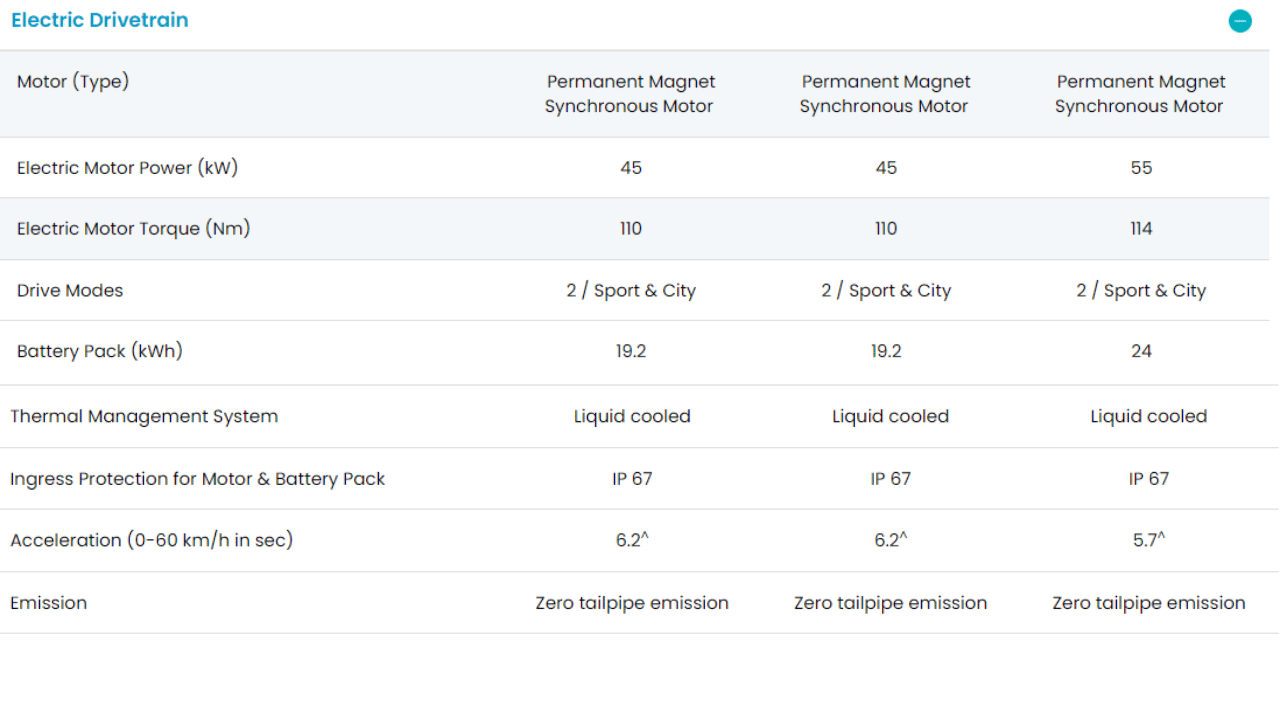Click the middle column's IP 67 value
1280x720 pixels.
(x=890, y=479)
